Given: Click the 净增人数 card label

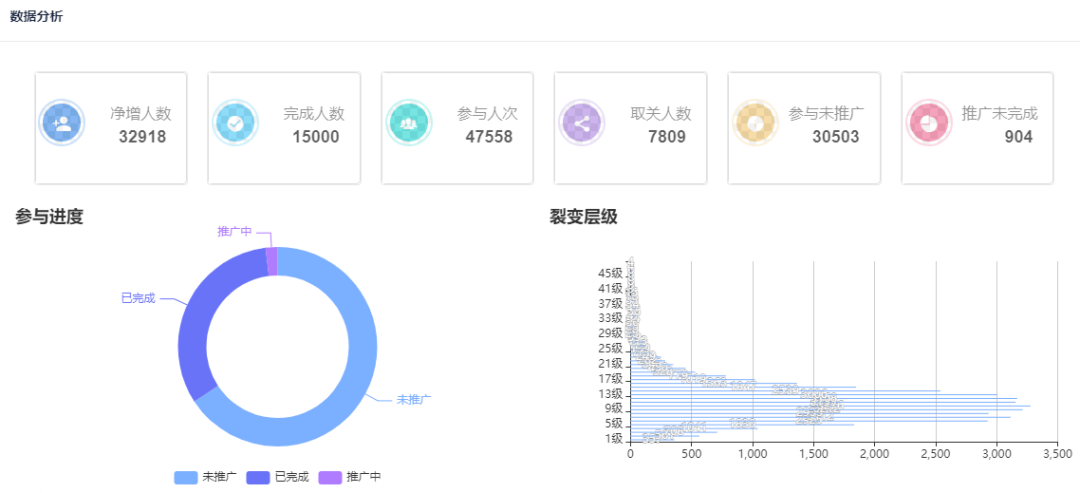Looking at the screenshot, I should [141, 114].
